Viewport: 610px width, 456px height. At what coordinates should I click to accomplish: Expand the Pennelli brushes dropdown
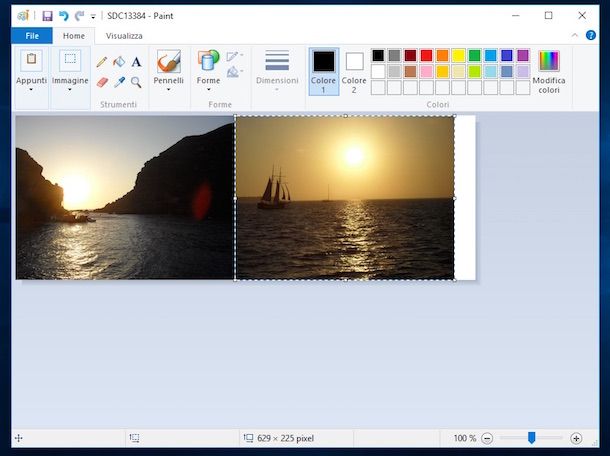pyautogui.click(x=168, y=85)
